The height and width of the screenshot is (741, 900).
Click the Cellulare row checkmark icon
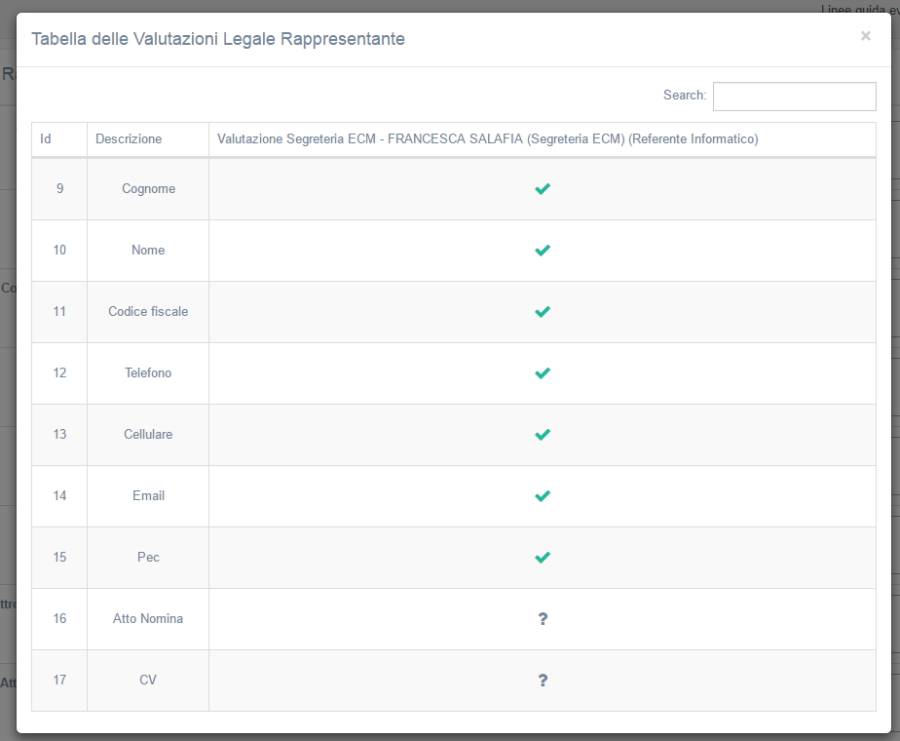click(542, 435)
